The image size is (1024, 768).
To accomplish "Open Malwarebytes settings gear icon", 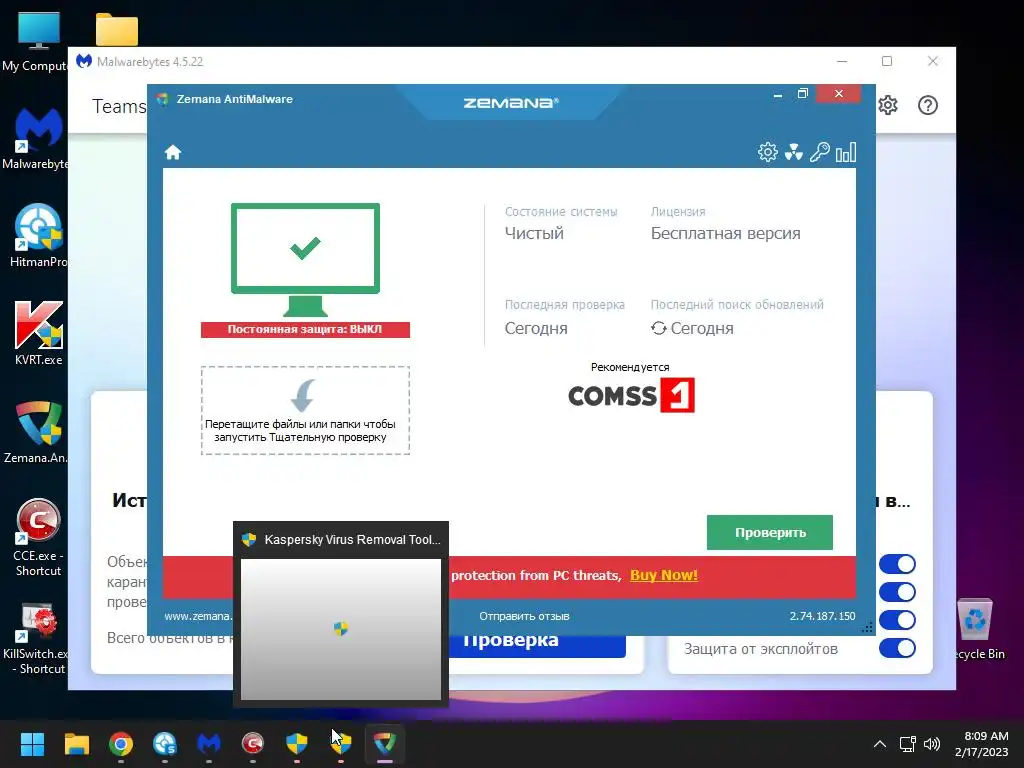I will 888,105.
